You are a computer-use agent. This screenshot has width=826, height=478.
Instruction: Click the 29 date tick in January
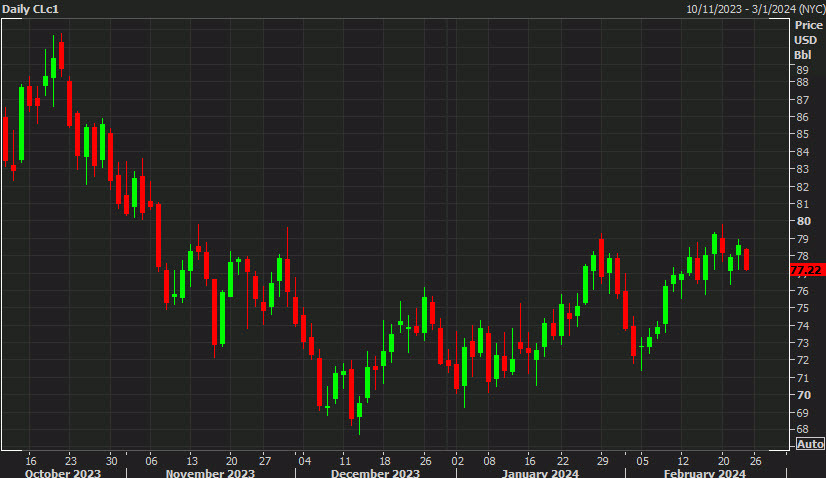[602, 461]
